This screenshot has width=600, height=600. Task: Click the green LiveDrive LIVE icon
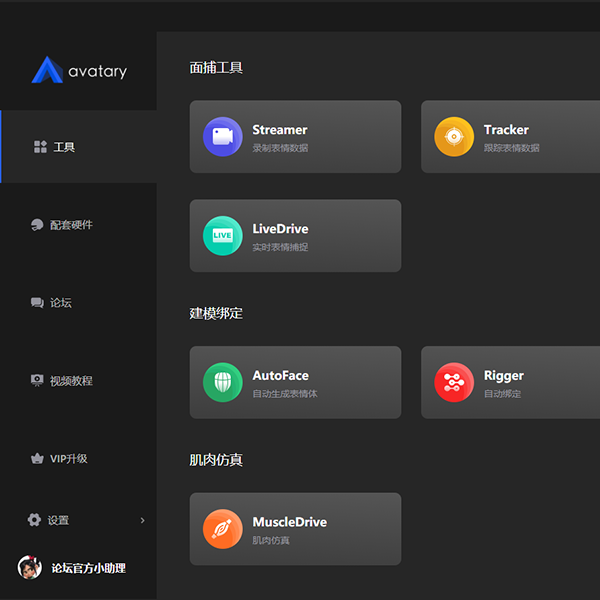coord(222,236)
